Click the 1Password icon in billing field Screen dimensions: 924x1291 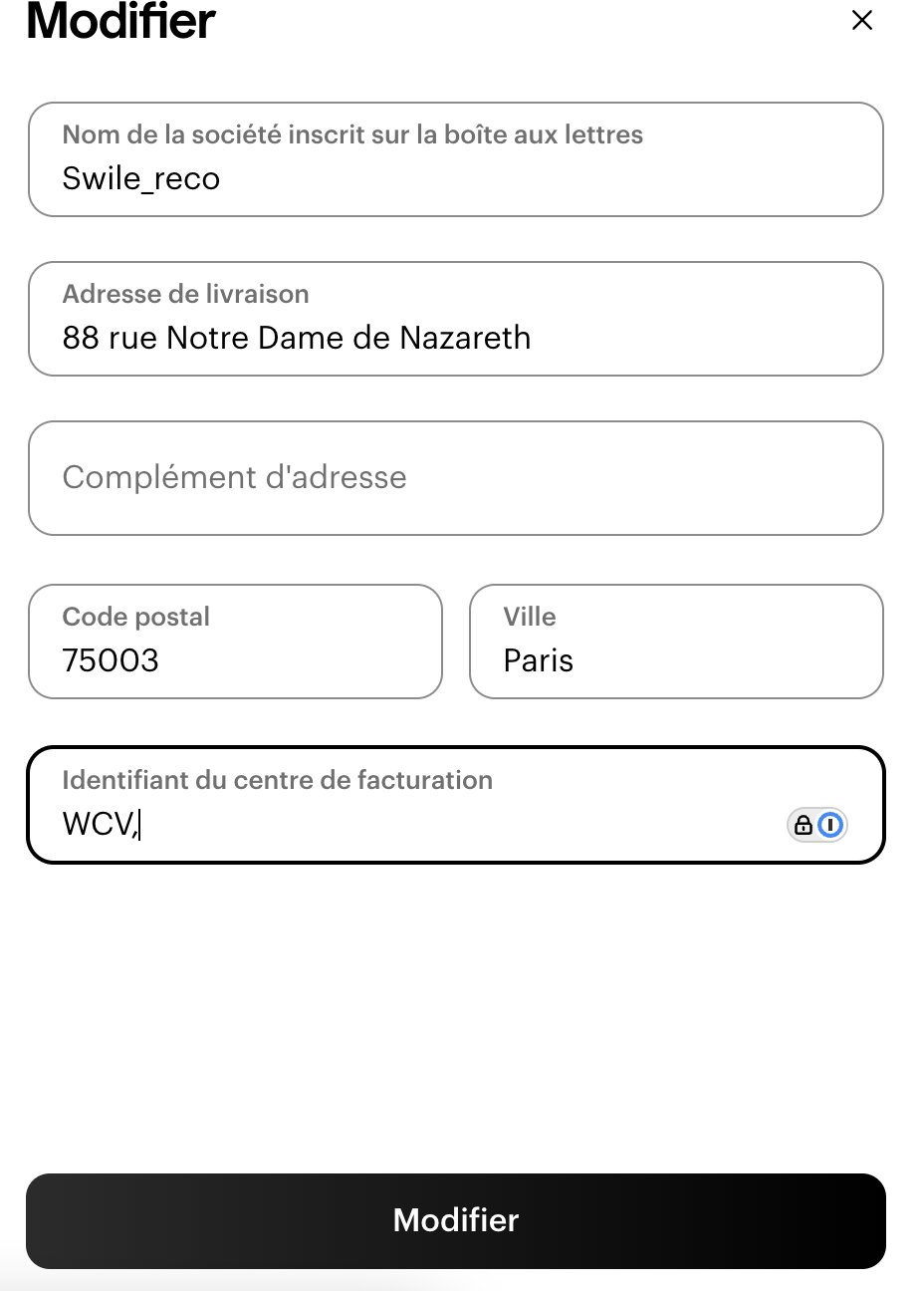click(830, 825)
